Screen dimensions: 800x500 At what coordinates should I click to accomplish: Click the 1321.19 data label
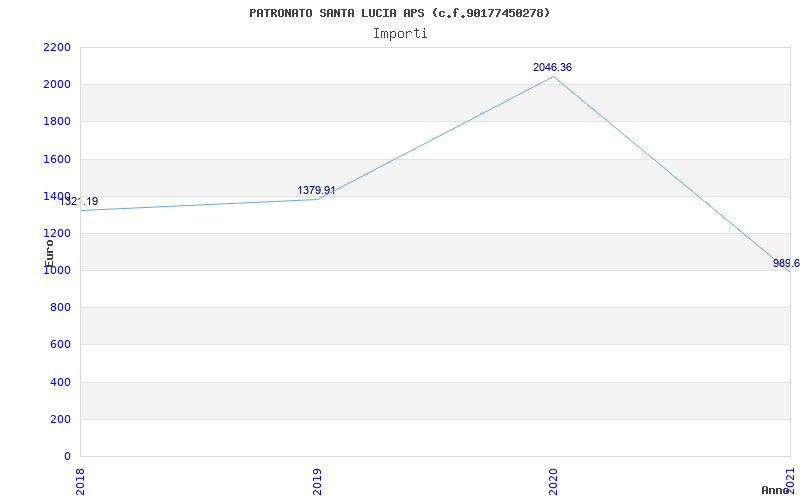pos(79,201)
